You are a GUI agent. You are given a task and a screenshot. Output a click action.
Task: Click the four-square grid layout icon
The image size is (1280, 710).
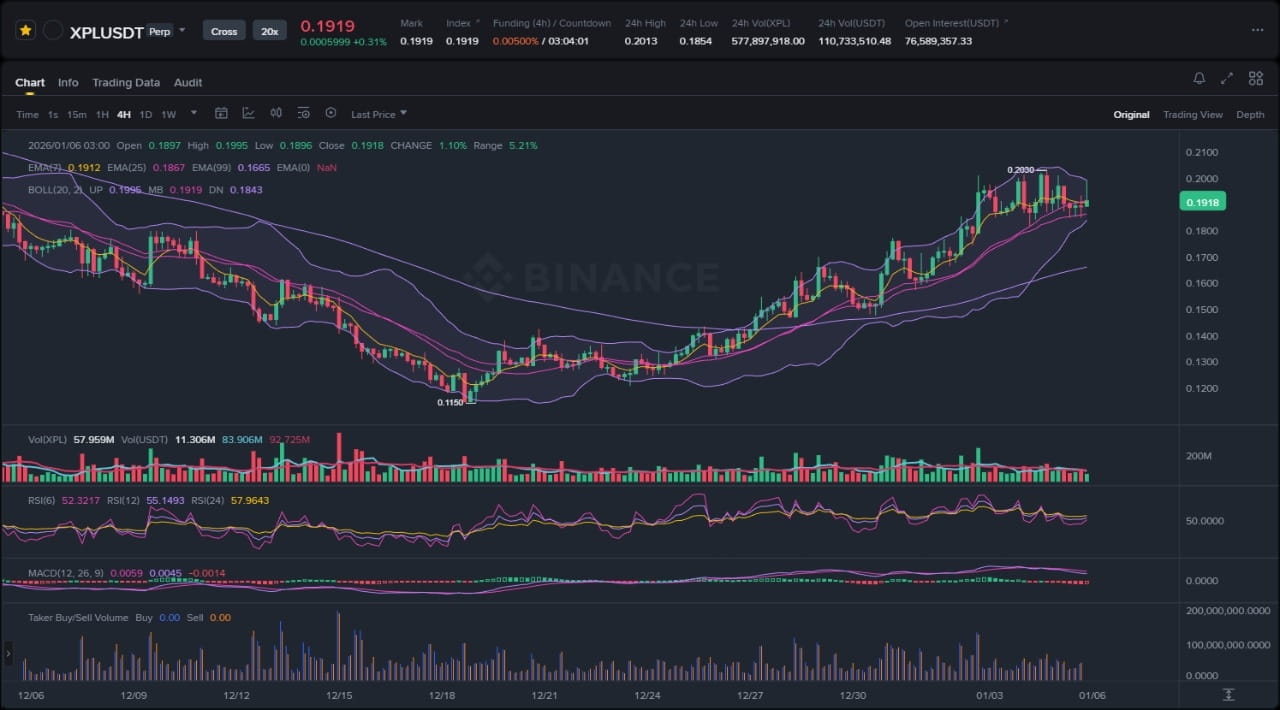[x=1254, y=78]
